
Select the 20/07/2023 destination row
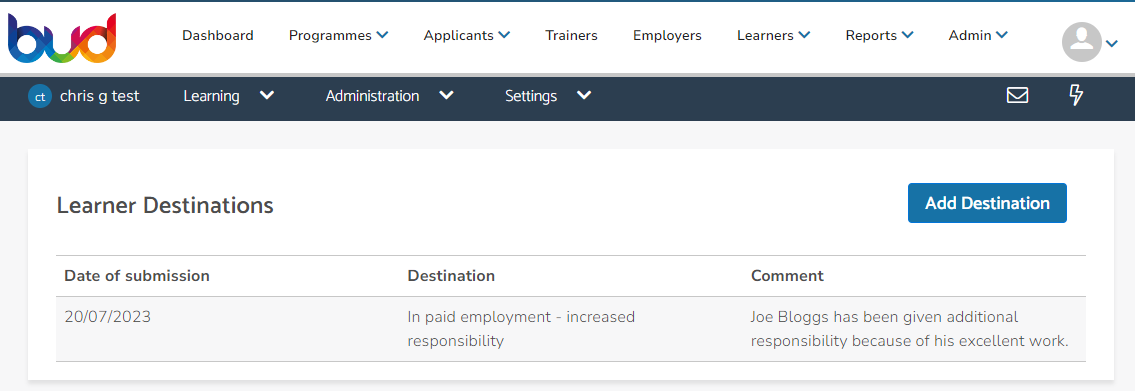570,329
